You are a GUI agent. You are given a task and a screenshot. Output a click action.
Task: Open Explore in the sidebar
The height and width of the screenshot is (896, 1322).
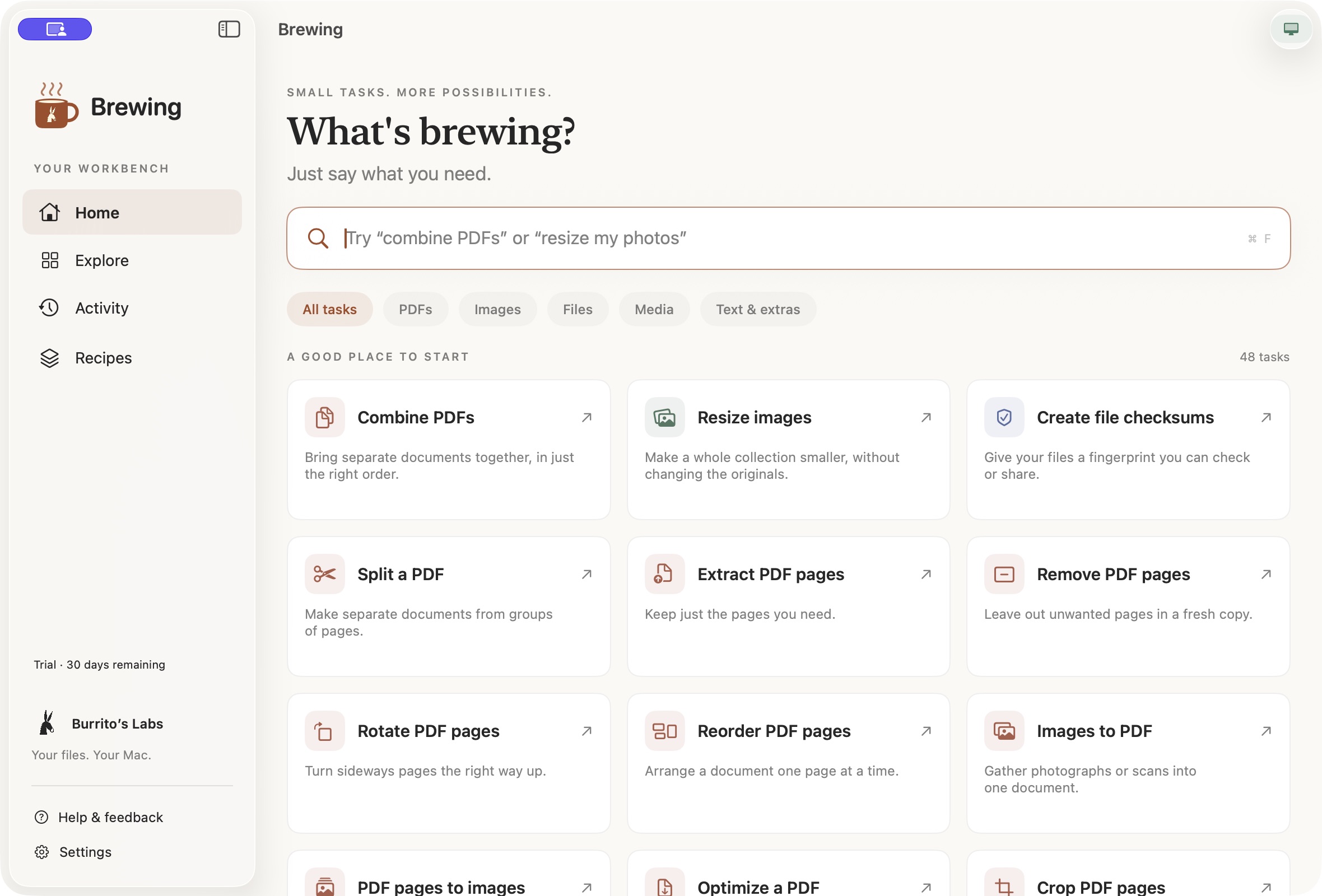pyautogui.click(x=132, y=260)
